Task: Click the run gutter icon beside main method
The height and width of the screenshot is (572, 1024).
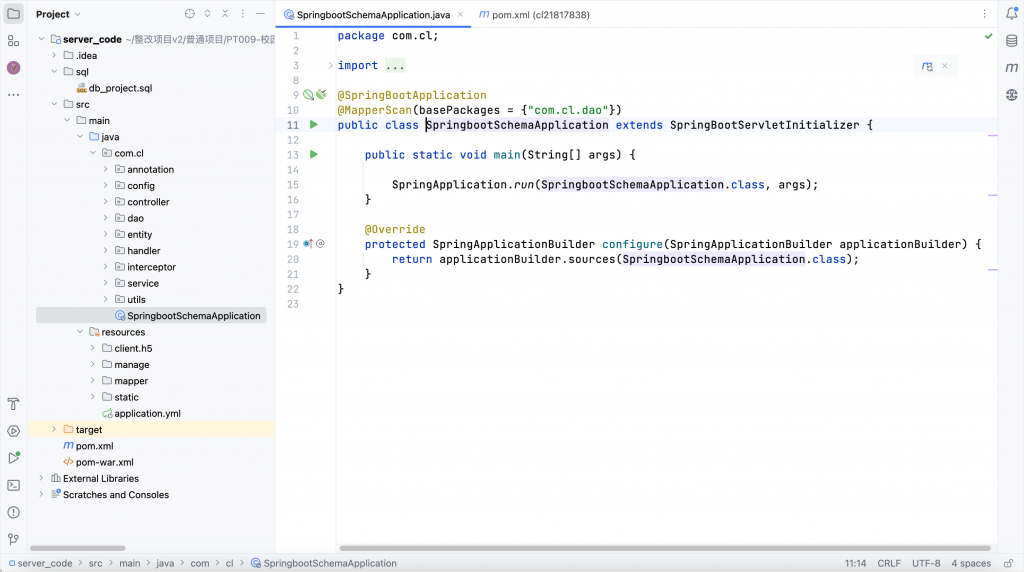Action: click(313, 155)
